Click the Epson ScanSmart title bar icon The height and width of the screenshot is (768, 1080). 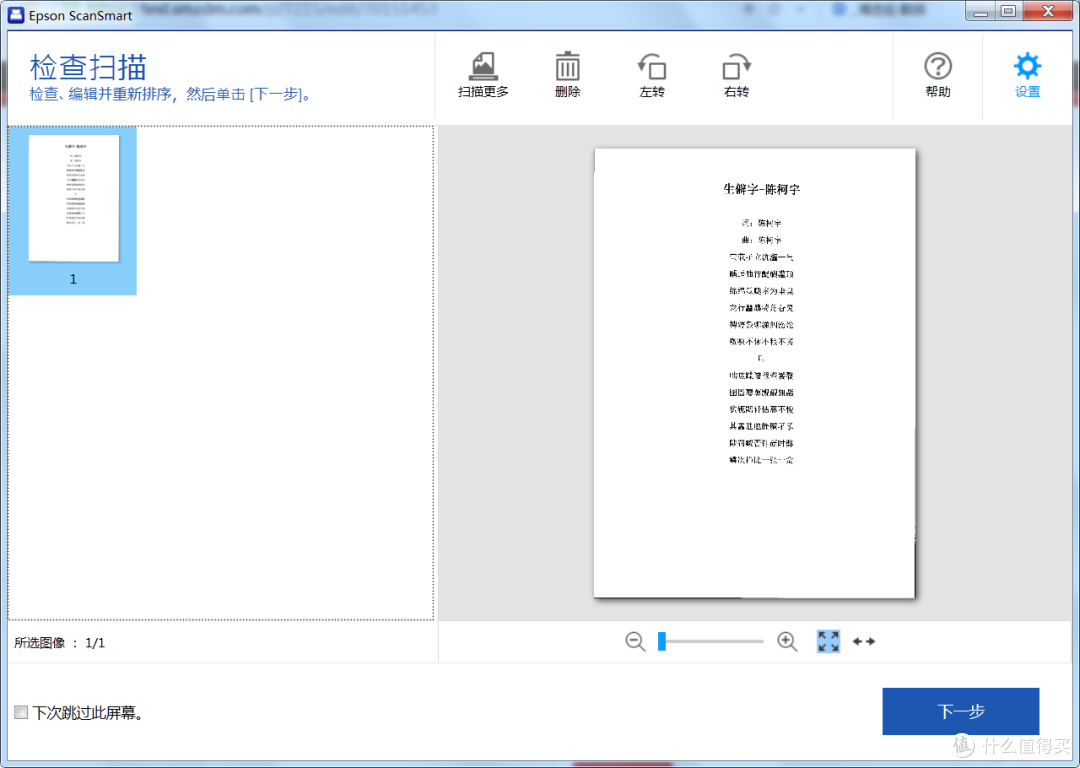coord(15,14)
